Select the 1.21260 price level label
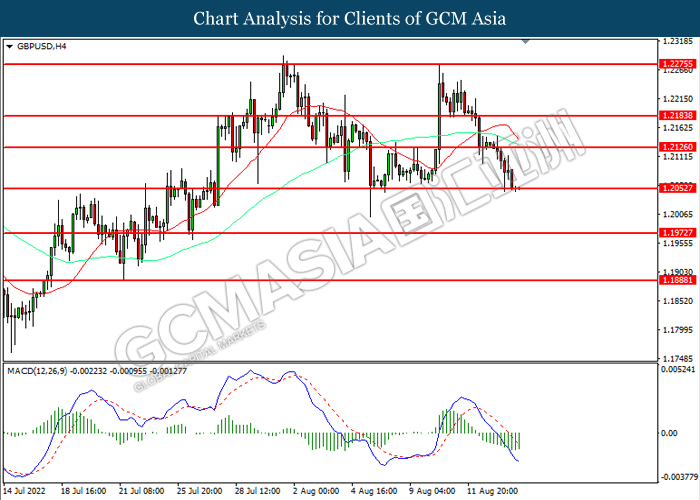 pos(678,147)
